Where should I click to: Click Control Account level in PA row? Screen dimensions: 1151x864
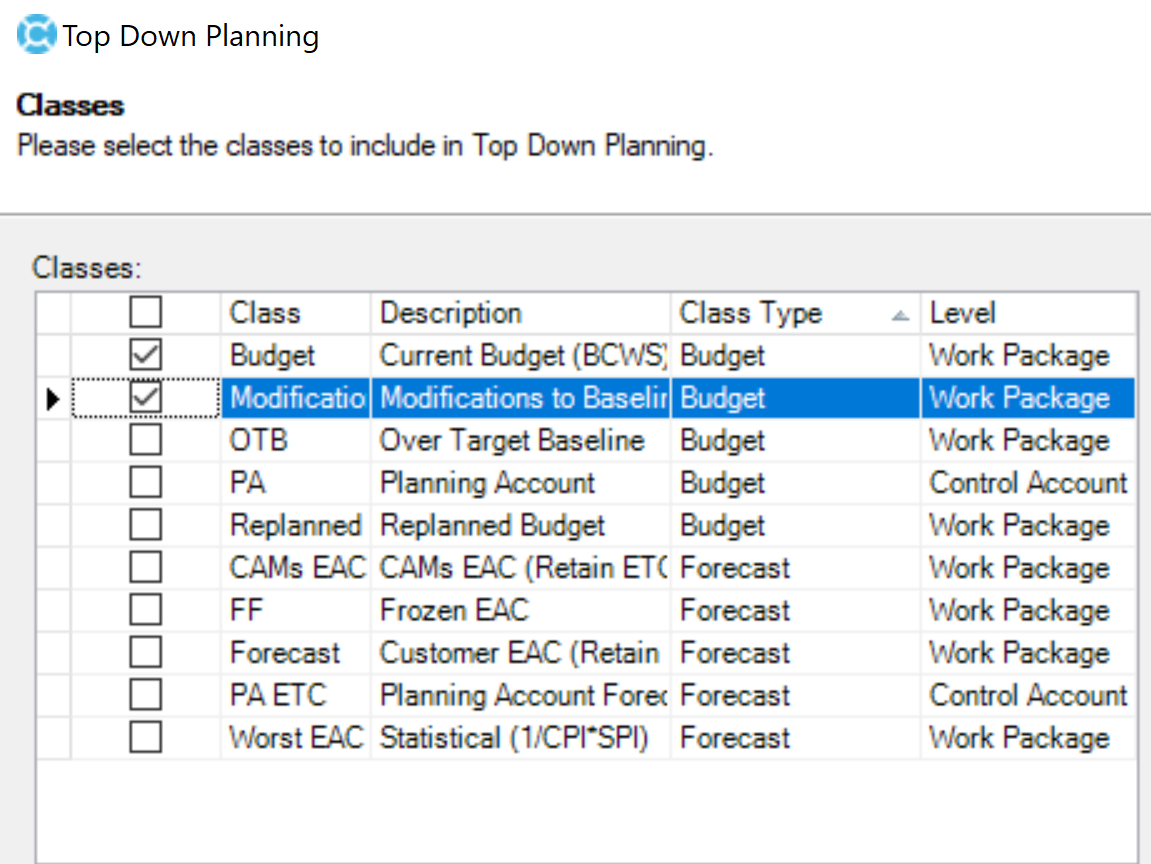(1028, 483)
